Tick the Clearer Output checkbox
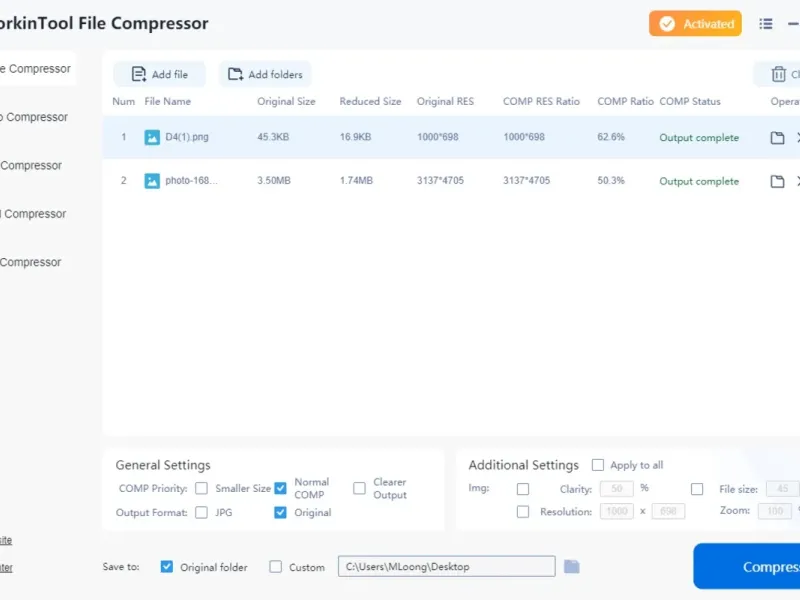 click(x=359, y=488)
